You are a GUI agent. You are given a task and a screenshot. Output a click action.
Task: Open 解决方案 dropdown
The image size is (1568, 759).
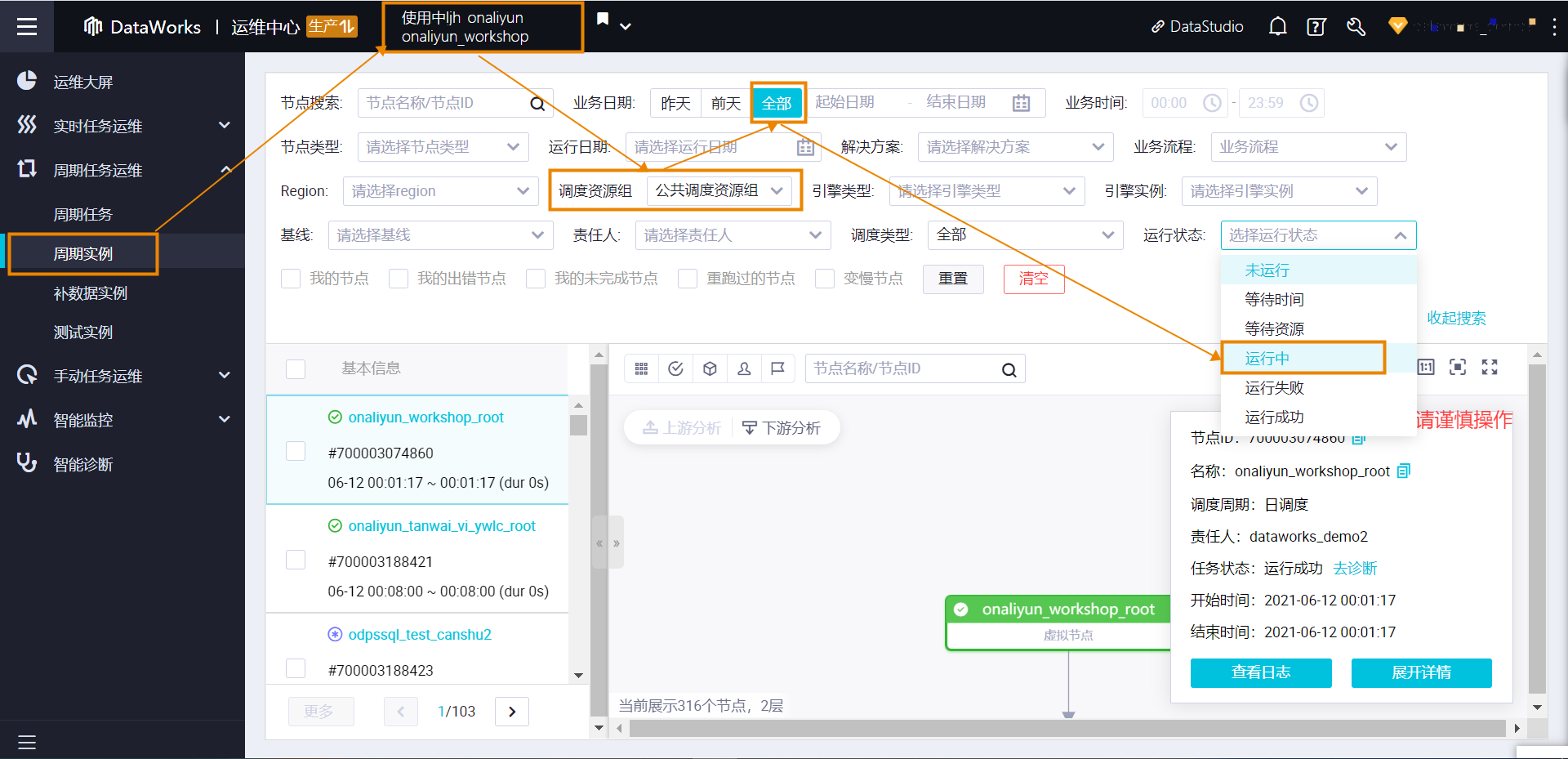click(1015, 147)
